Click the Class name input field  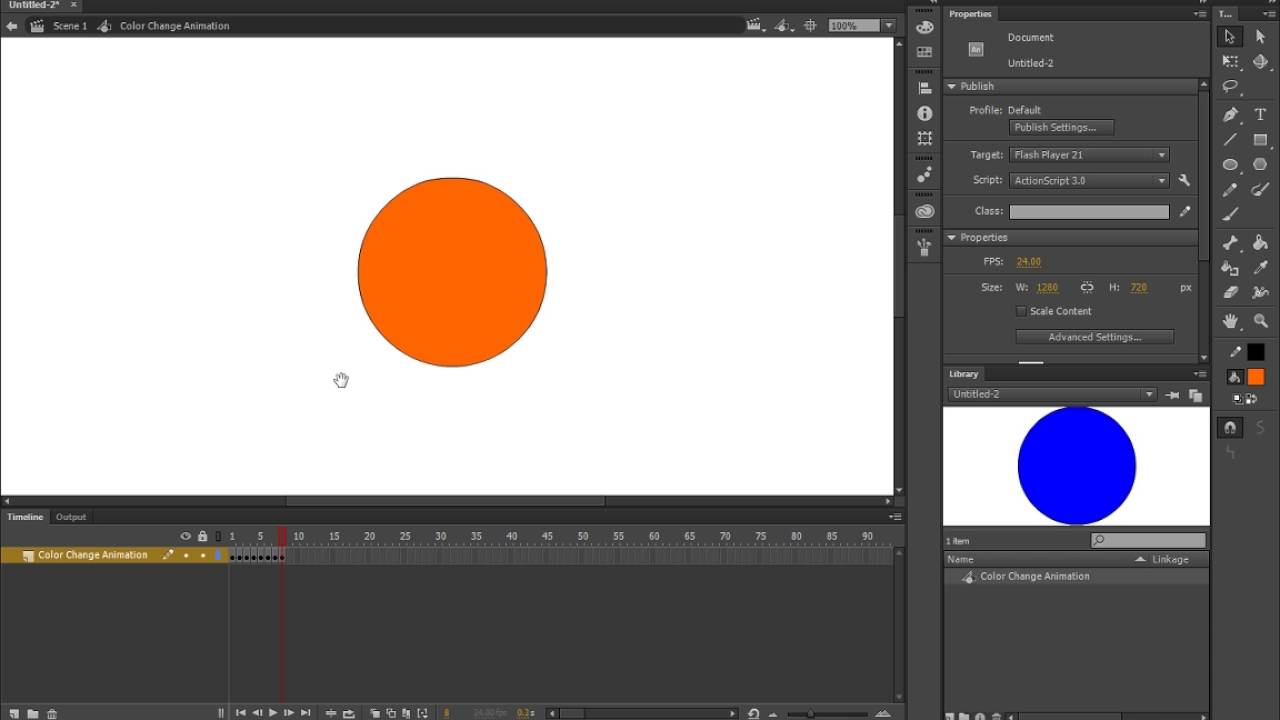point(1089,212)
